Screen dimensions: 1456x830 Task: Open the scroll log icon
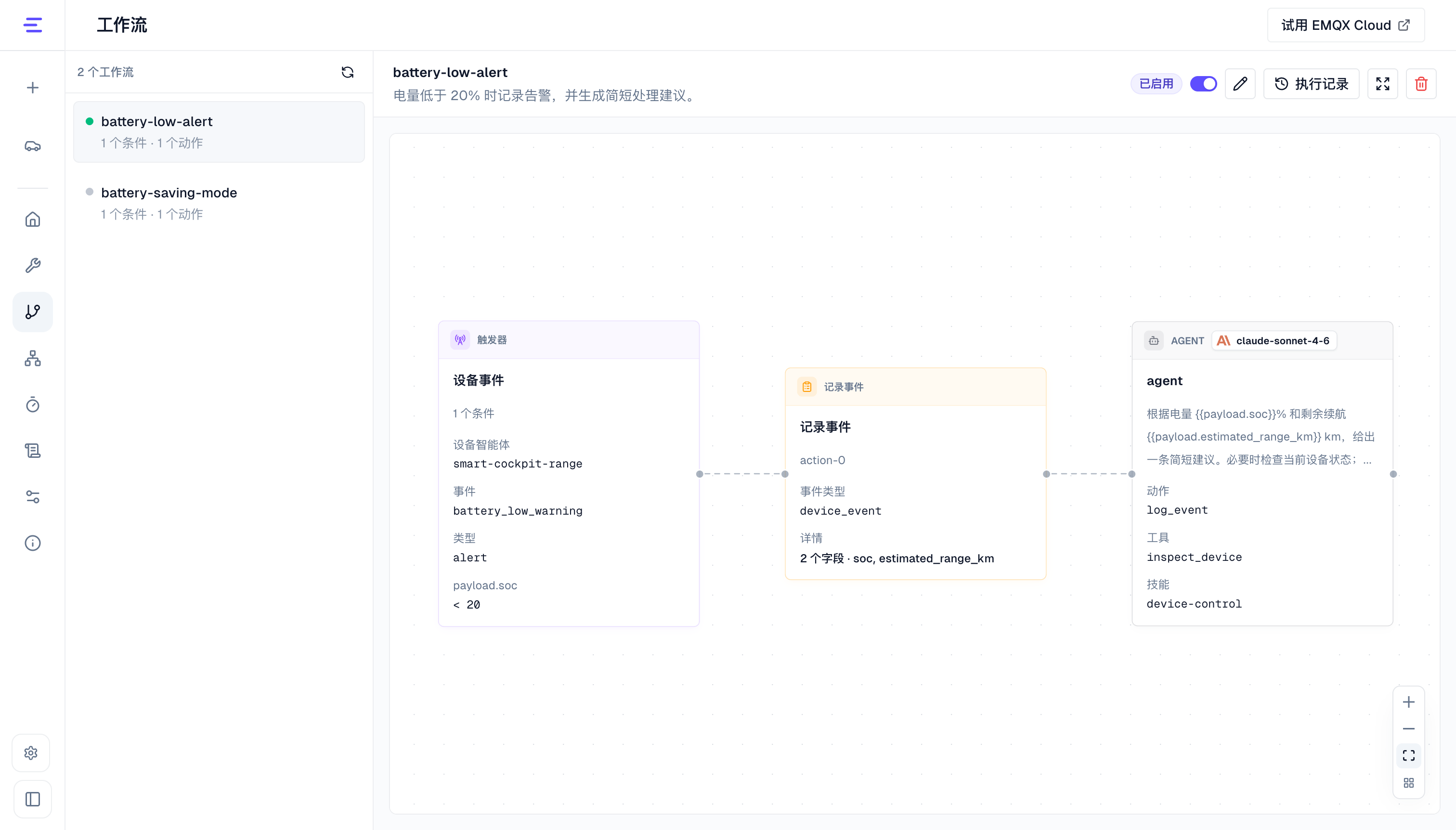[x=32, y=451]
